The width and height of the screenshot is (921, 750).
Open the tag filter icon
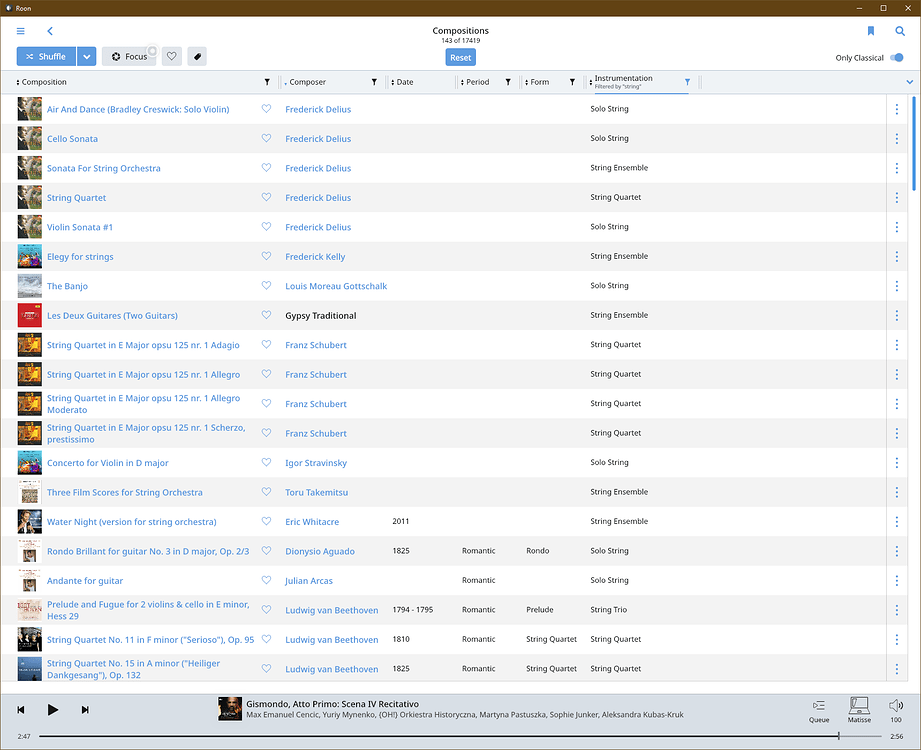click(x=197, y=56)
